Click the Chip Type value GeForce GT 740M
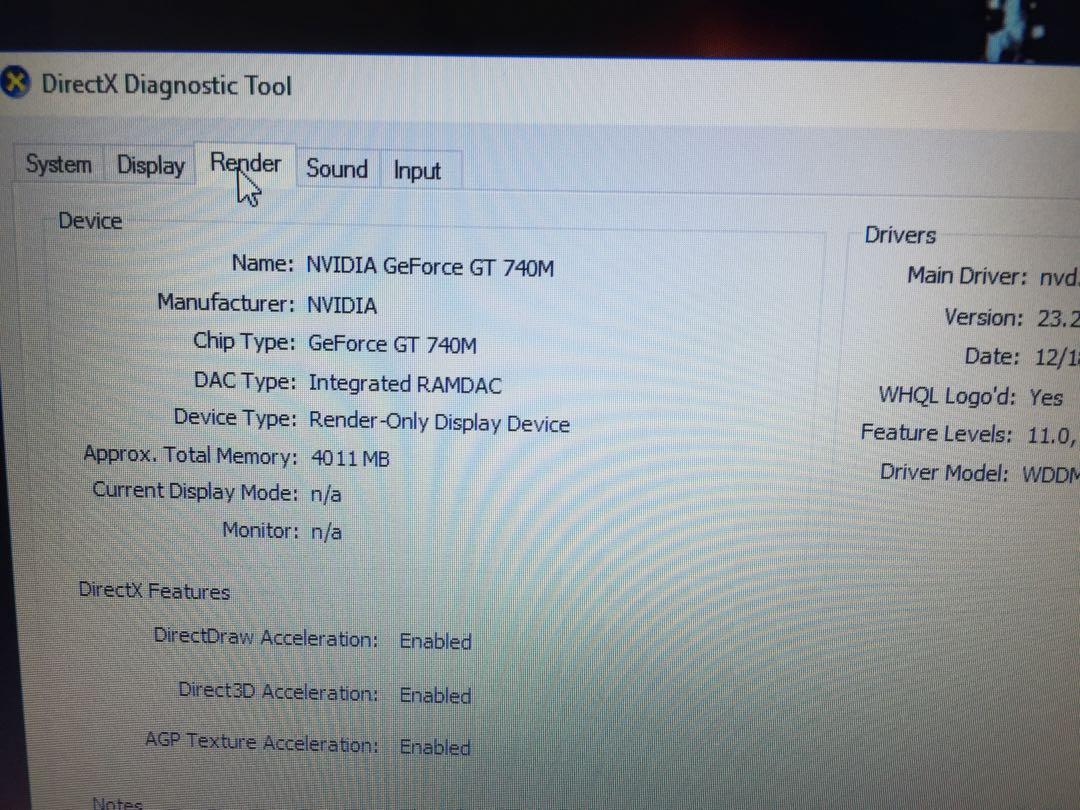1080x810 pixels. [392, 344]
